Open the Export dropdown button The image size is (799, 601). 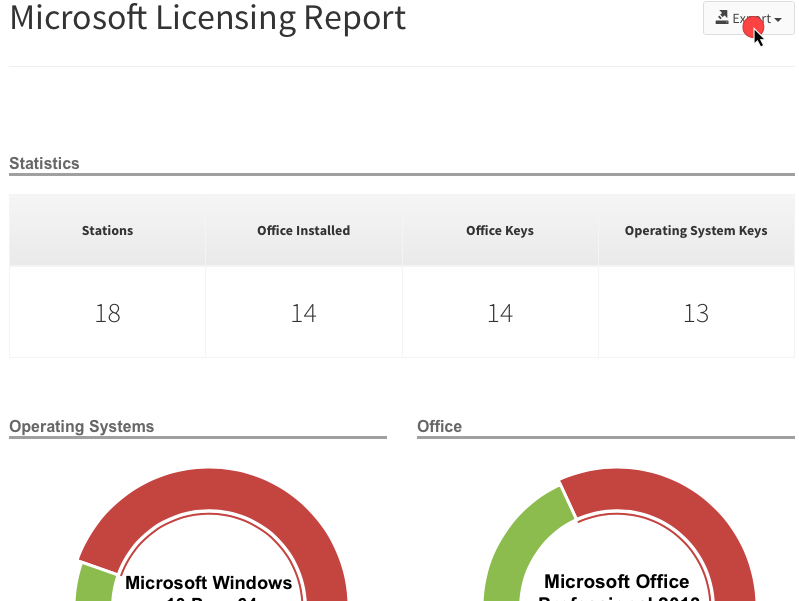pyautogui.click(x=748, y=18)
